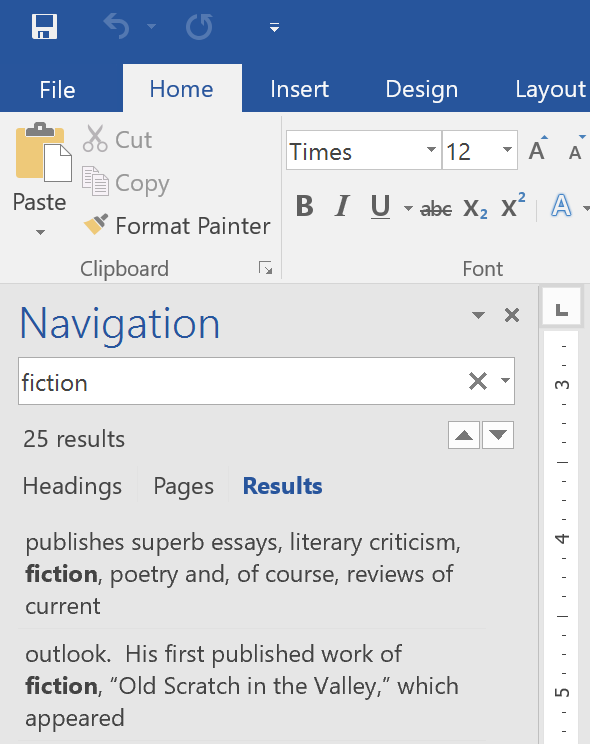Go to next search result arrow
590x744 pixels.
(x=498, y=435)
